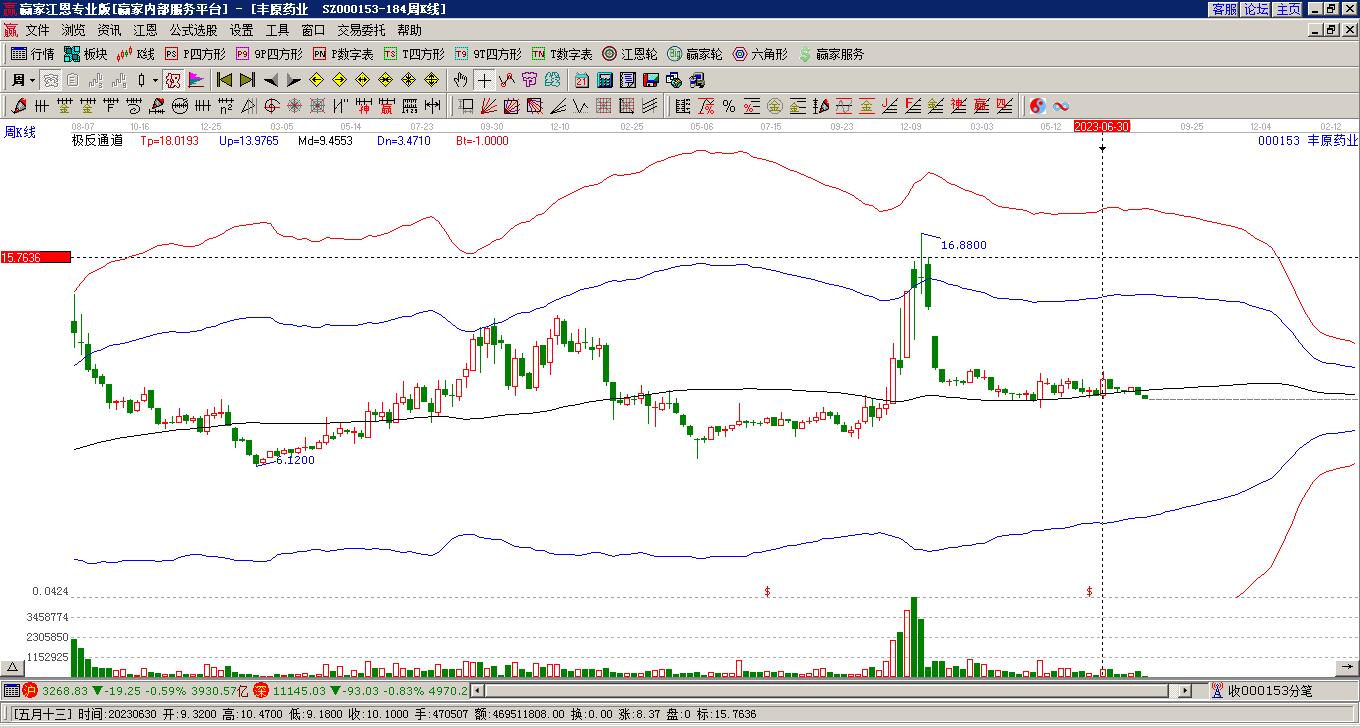Open the 帮助 menu

click(409, 31)
